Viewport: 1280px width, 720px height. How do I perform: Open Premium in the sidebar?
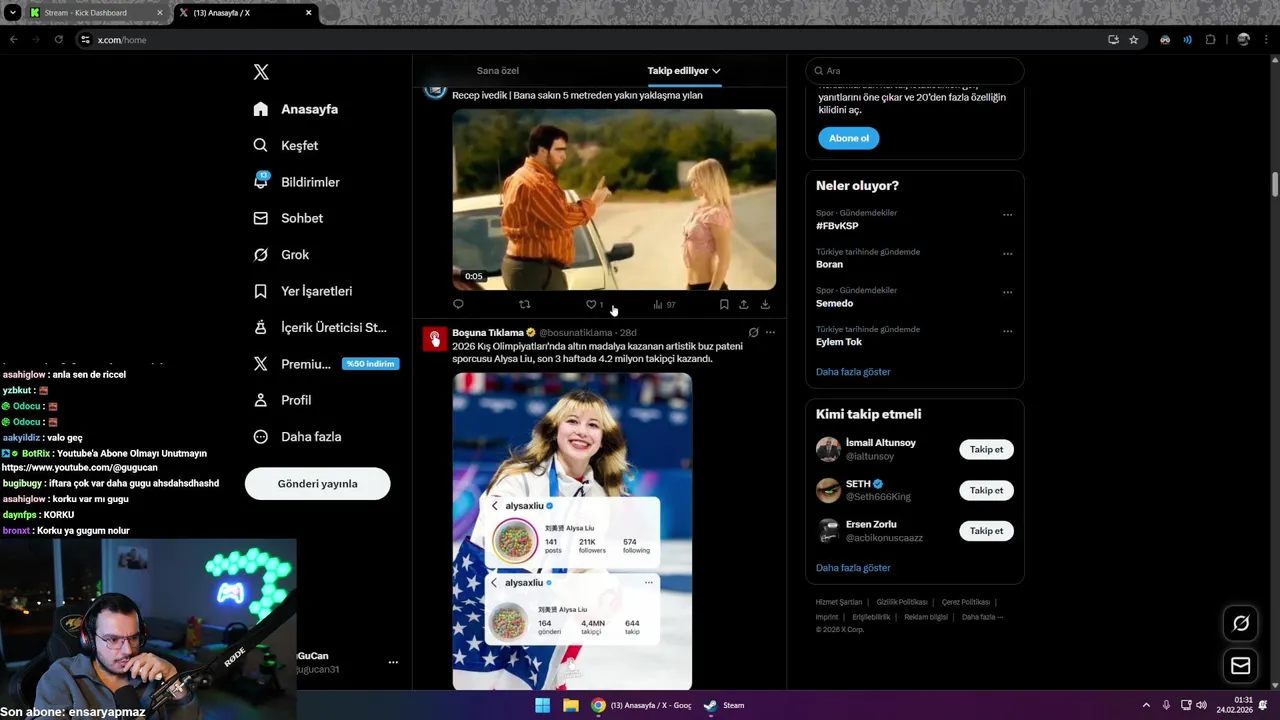[326, 364]
